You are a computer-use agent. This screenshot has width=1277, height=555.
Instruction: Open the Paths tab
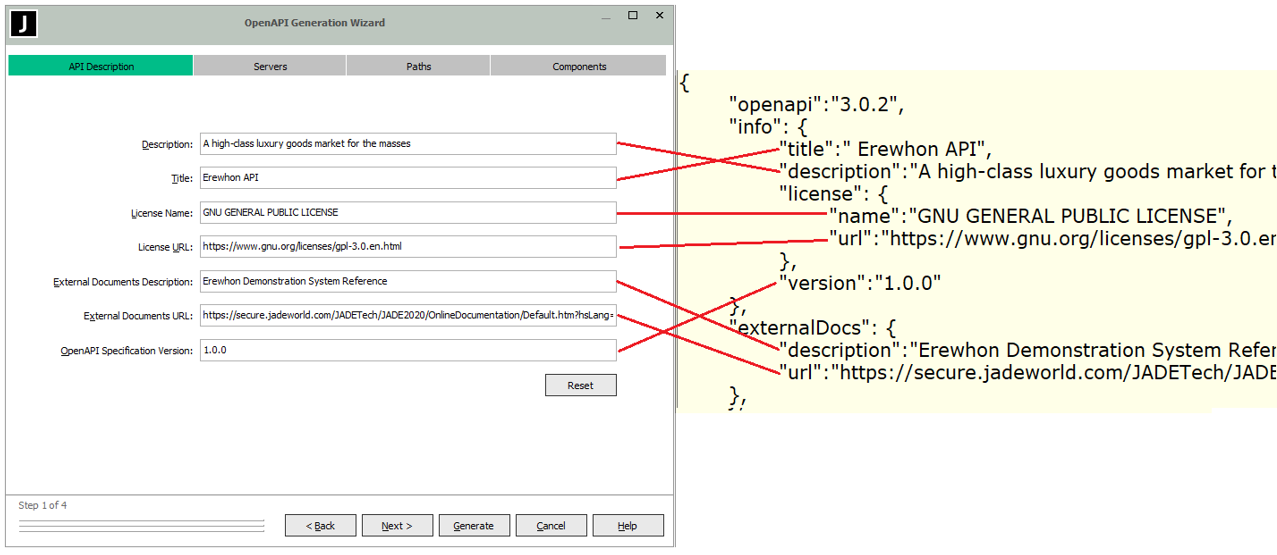click(418, 66)
